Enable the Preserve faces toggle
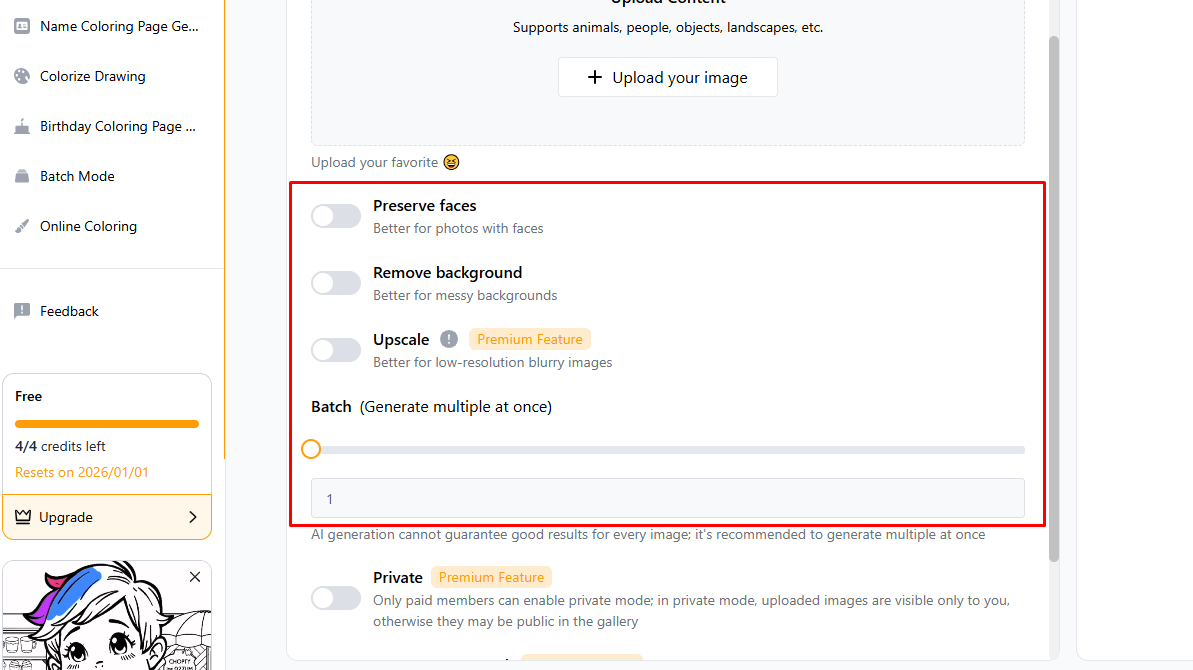1193x670 pixels. (336, 216)
